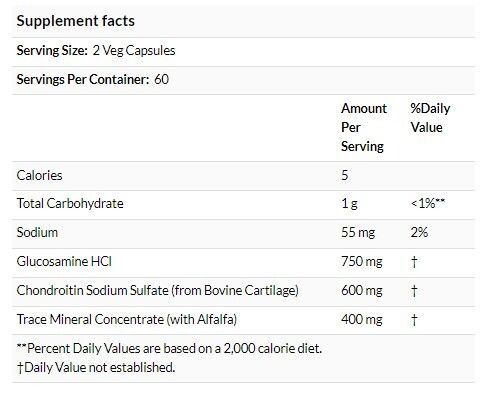Click the Chondroitin Sodium Sulfate row label
This screenshot has width=486, height=414.
(x=157, y=290)
